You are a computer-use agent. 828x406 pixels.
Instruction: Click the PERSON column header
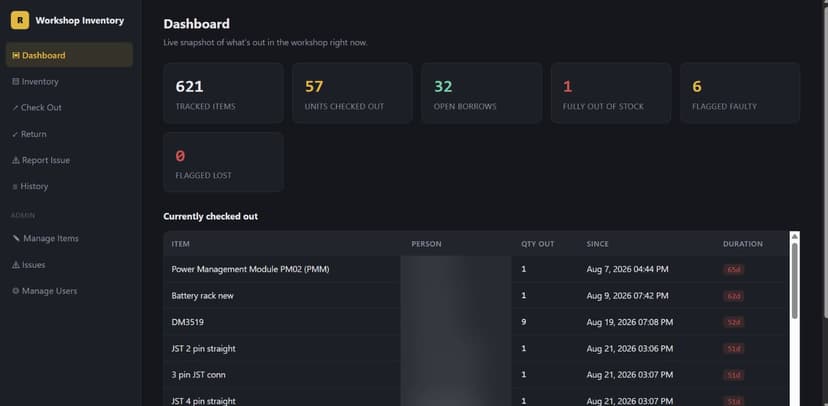click(426, 244)
